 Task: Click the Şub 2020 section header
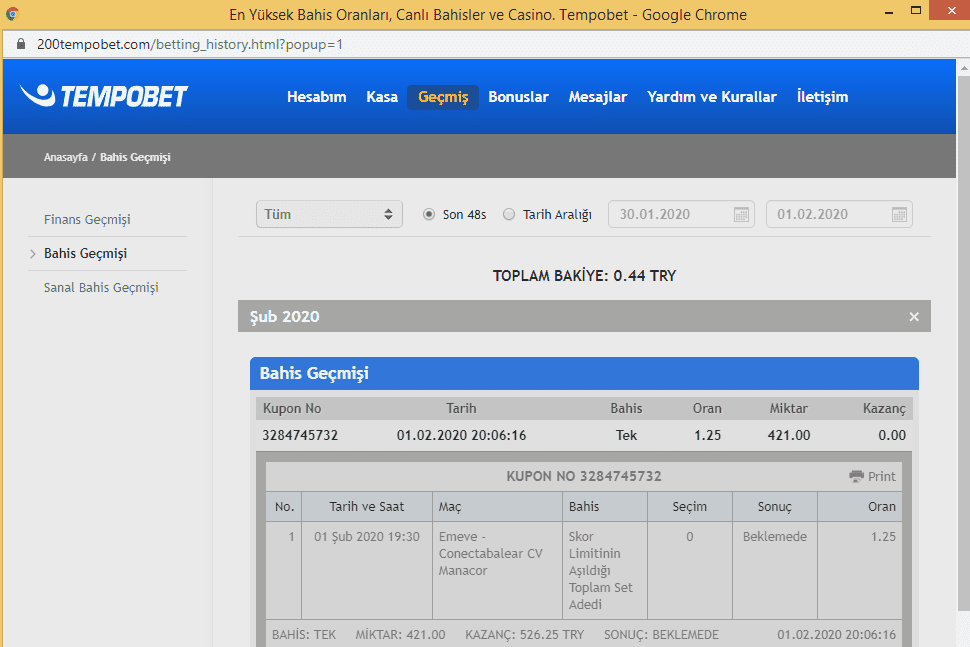coord(584,317)
